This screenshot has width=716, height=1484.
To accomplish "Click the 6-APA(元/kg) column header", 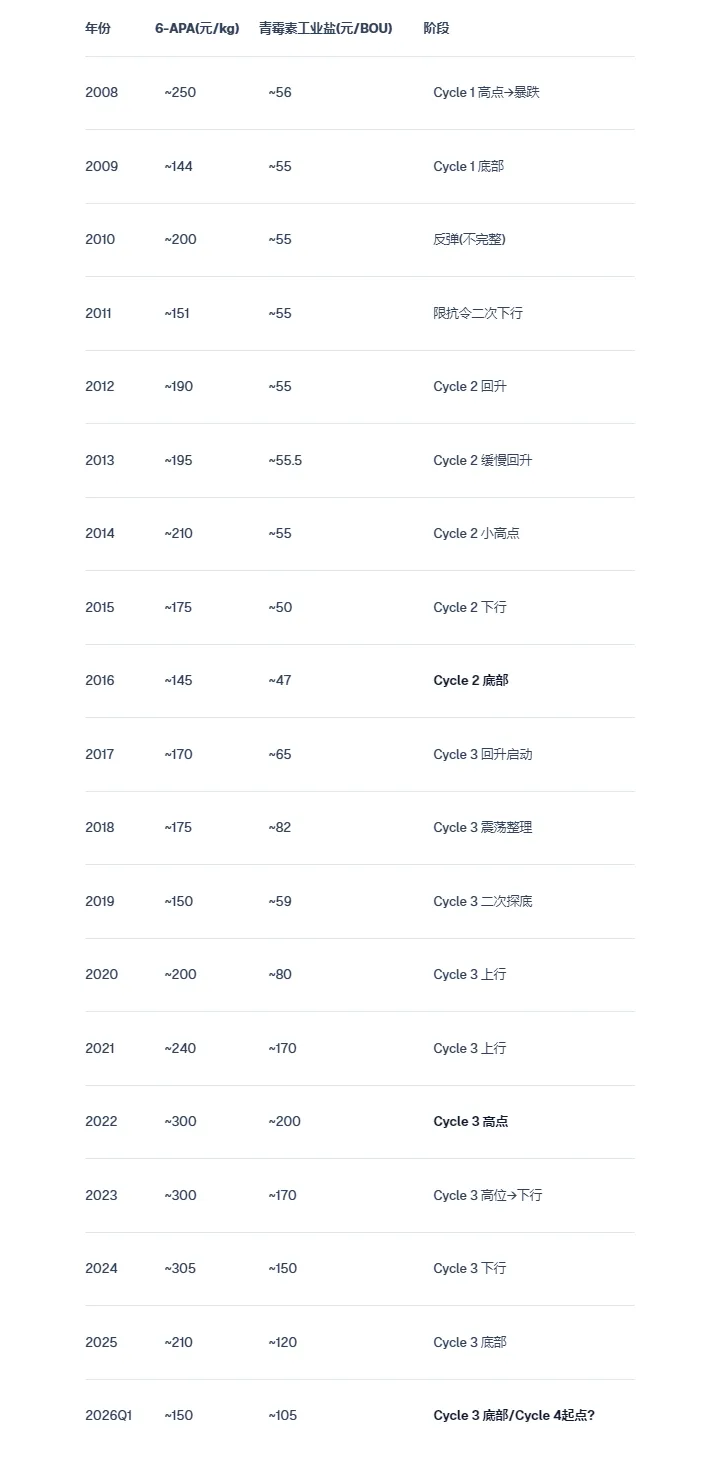I will coord(197,28).
